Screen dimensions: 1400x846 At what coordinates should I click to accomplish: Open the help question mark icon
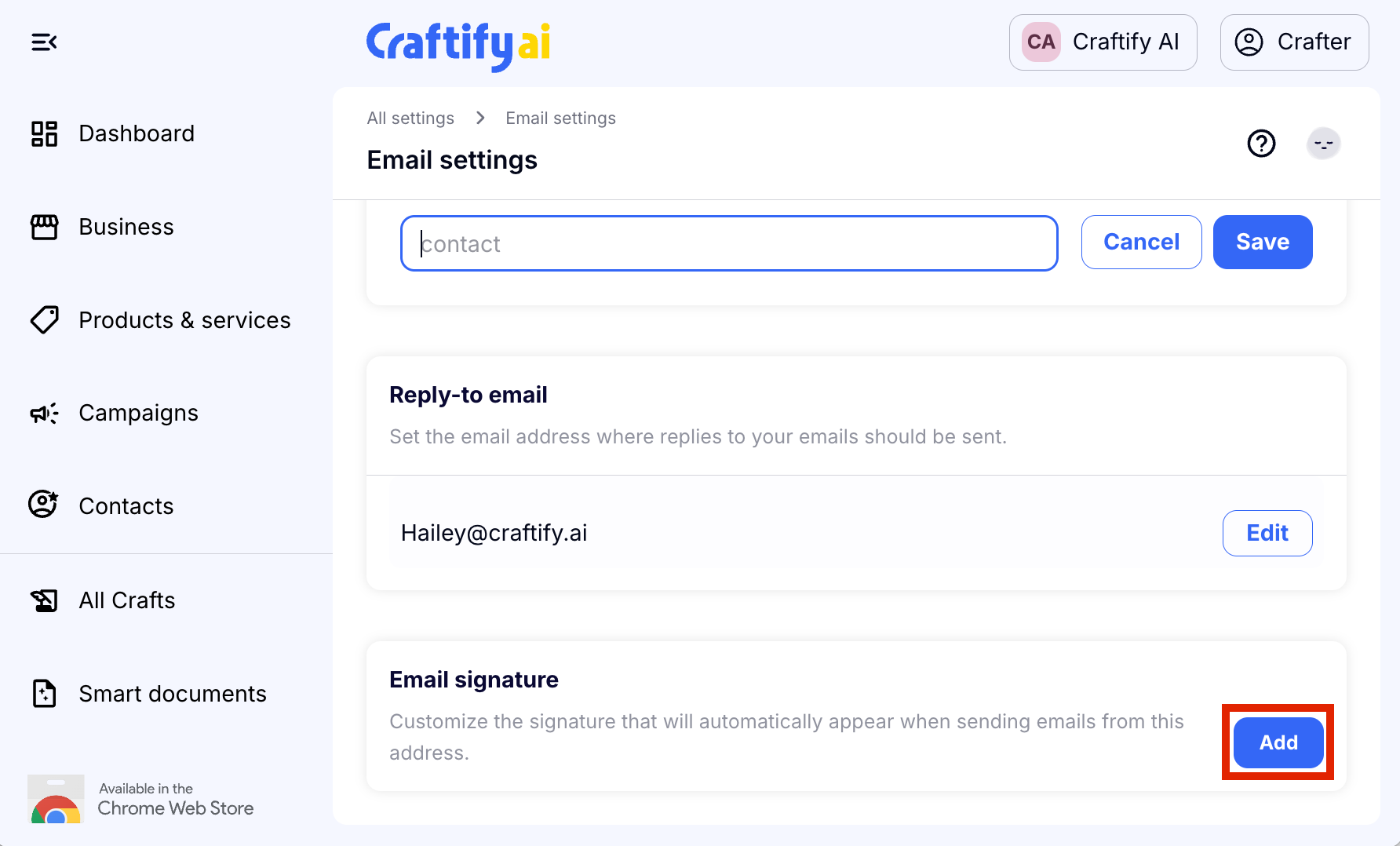coord(1261,144)
